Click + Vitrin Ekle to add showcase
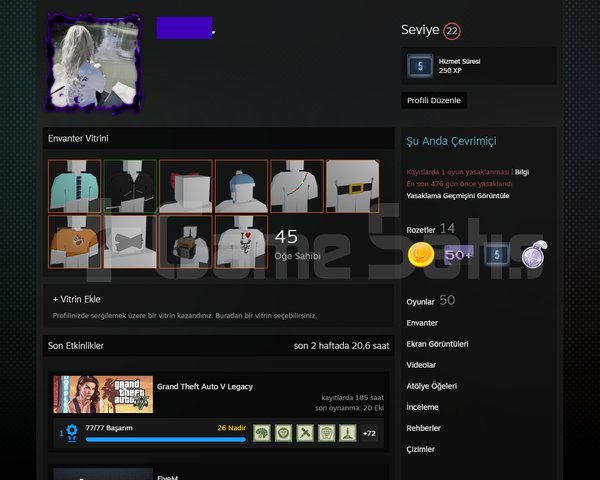 tap(77, 299)
